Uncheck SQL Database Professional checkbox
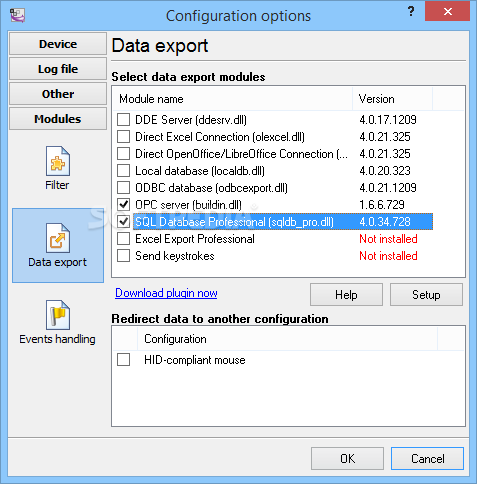The width and height of the screenshot is (477, 484). (123, 222)
